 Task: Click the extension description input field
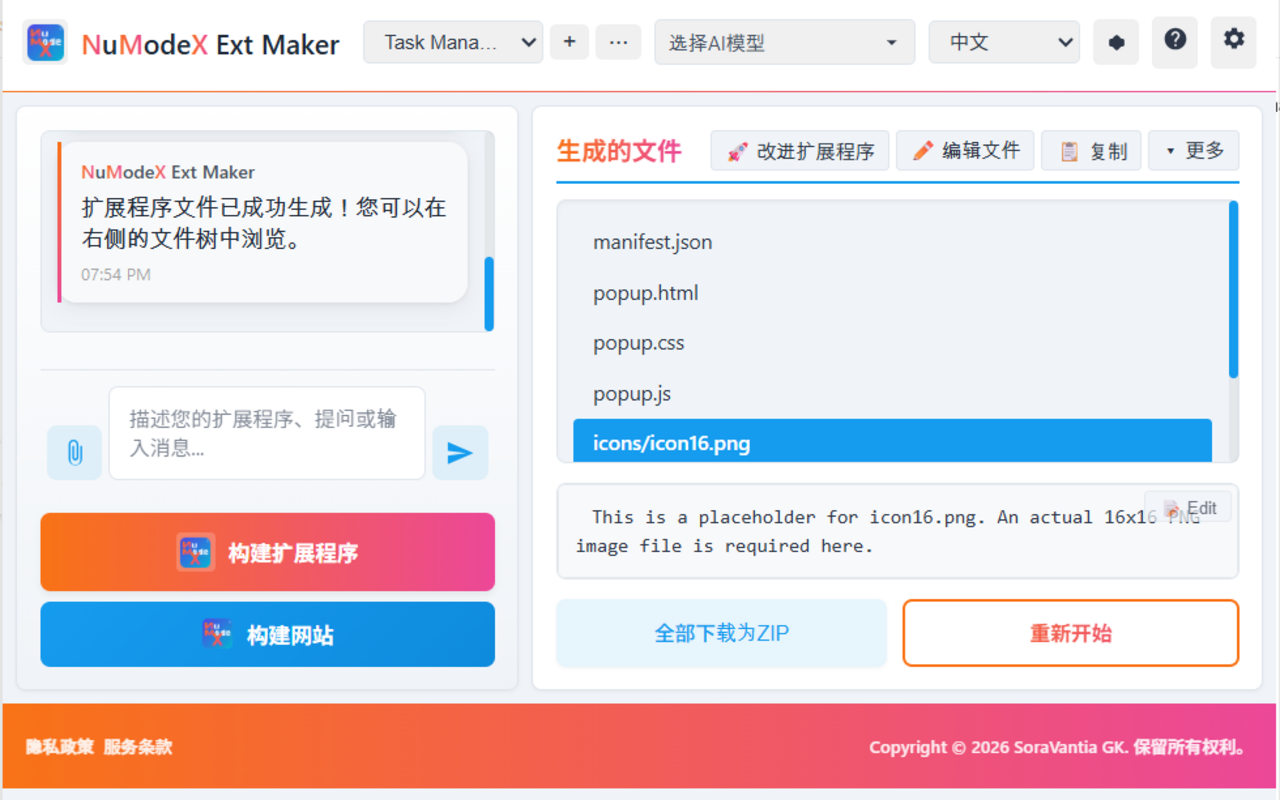[267, 432]
